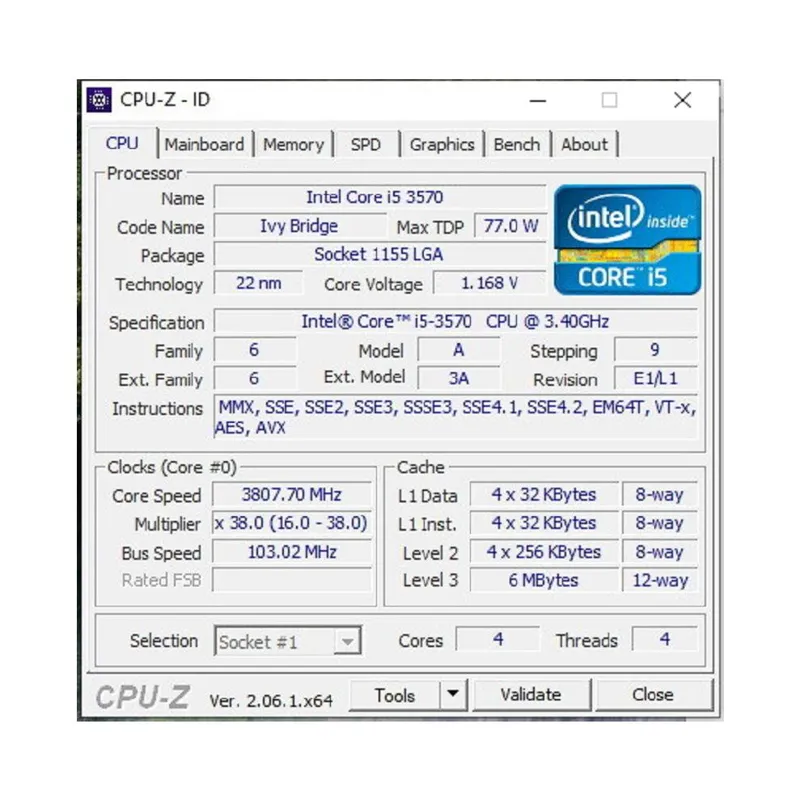Click the Validate button

(x=531, y=694)
